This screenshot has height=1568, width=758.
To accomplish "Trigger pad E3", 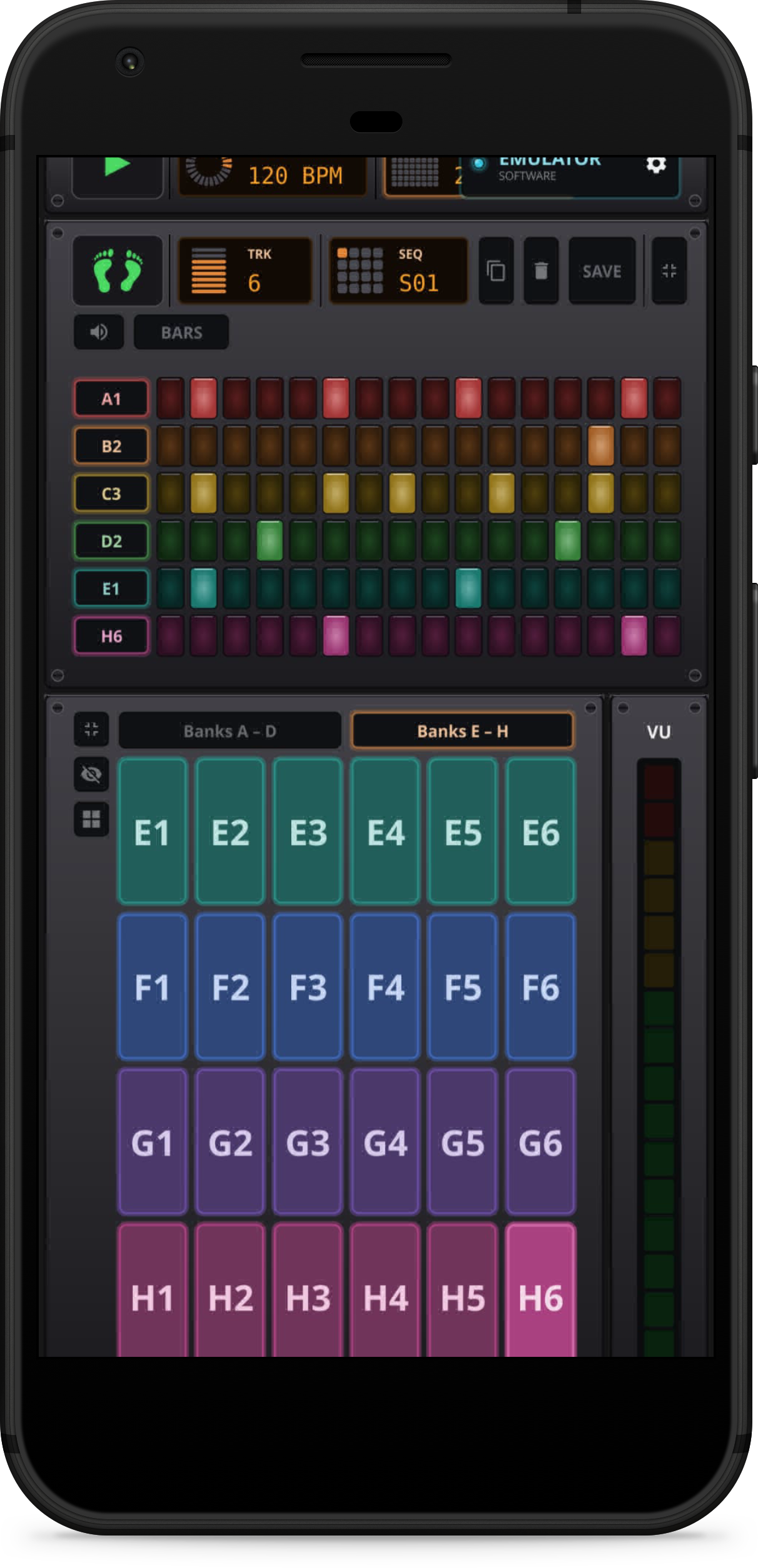I will 307,831.
